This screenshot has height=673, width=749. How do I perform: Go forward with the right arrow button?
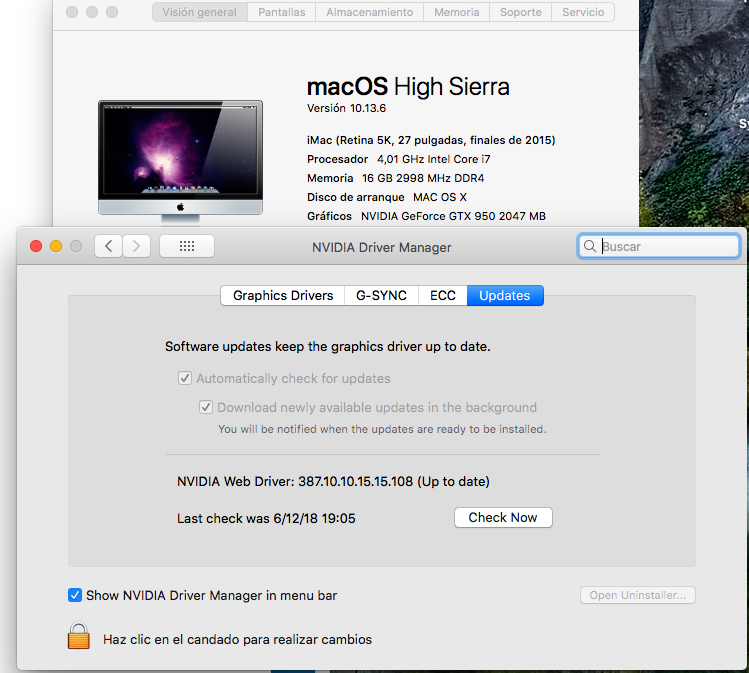137,246
